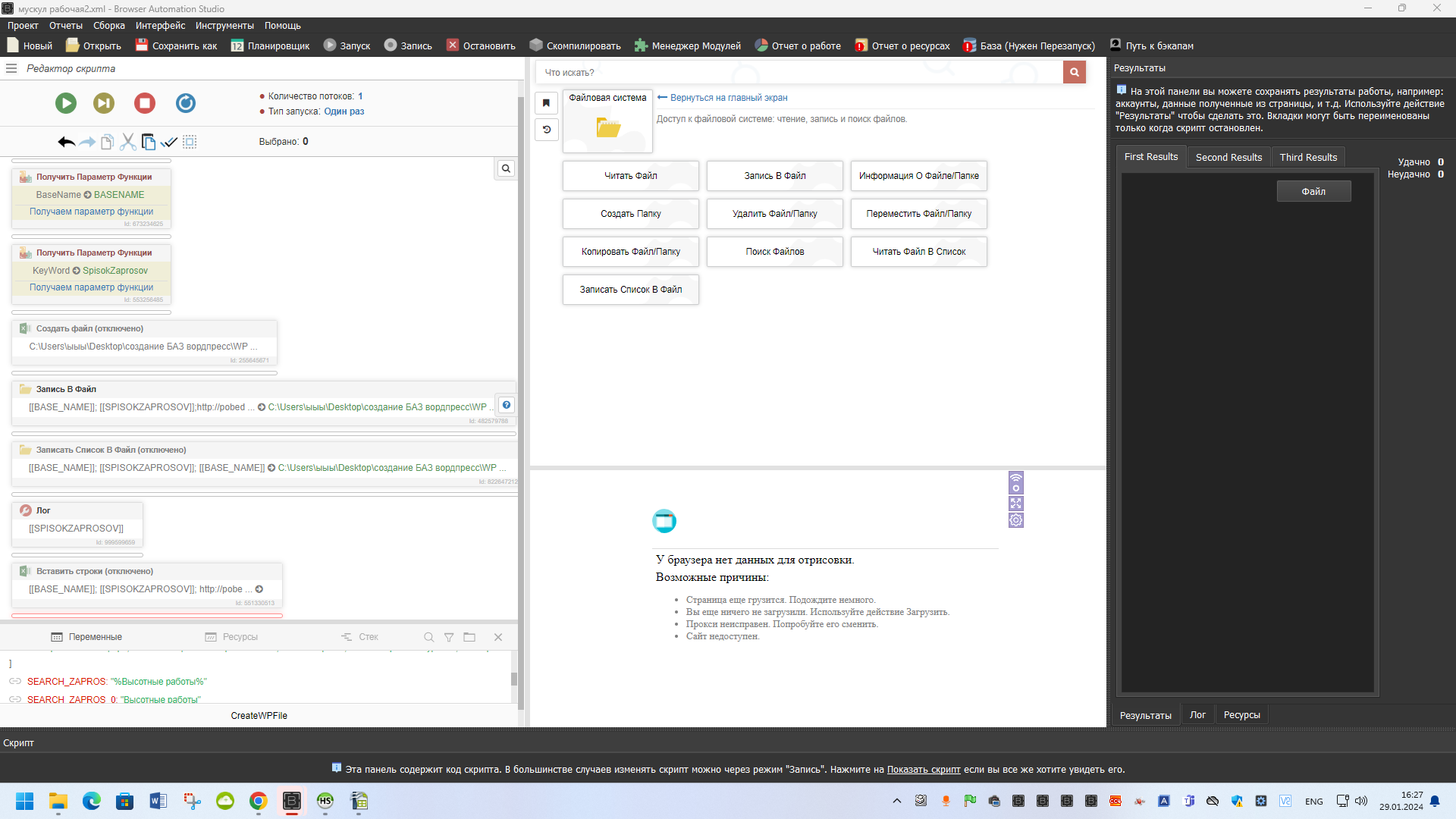Click the Читать Файл button
The width and height of the screenshot is (1456, 819).
pyautogui.click(x=630, y=176)
